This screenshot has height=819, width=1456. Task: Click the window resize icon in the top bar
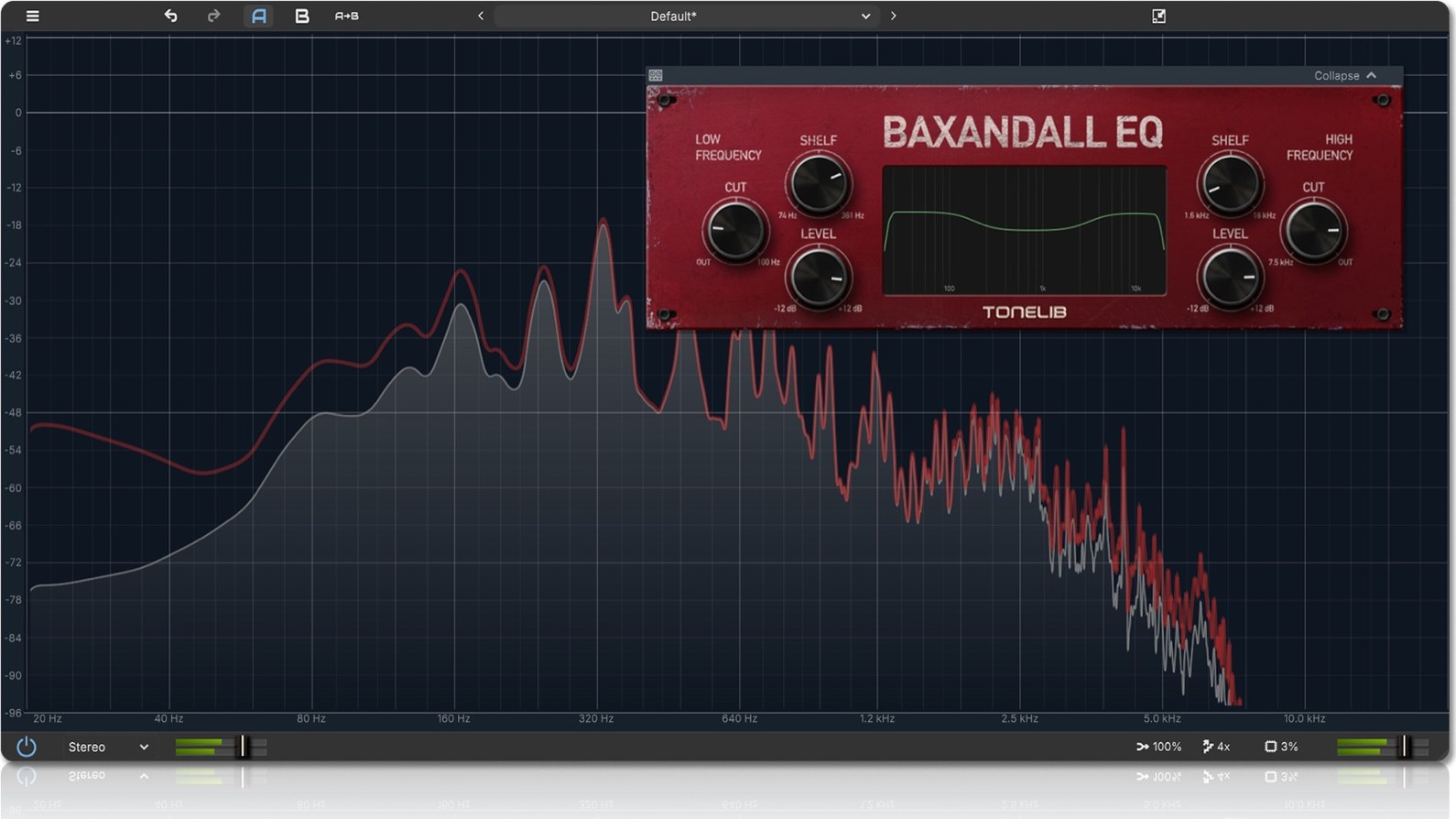(1158, 16)
